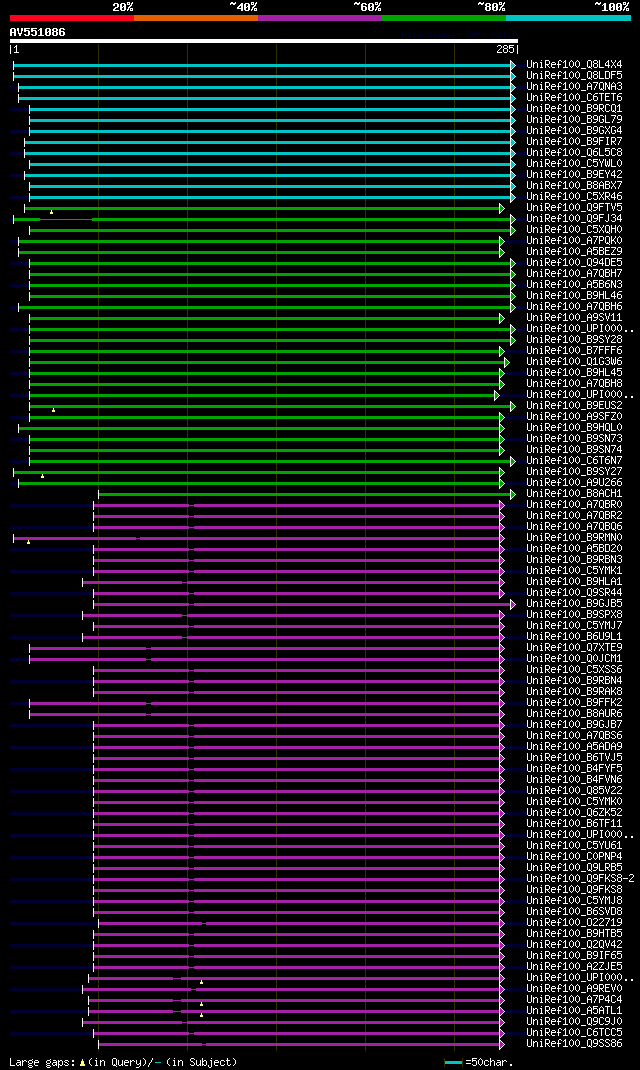
Task: Select the UniRef100_A5BD20 label
Action: tap(574, 549)
